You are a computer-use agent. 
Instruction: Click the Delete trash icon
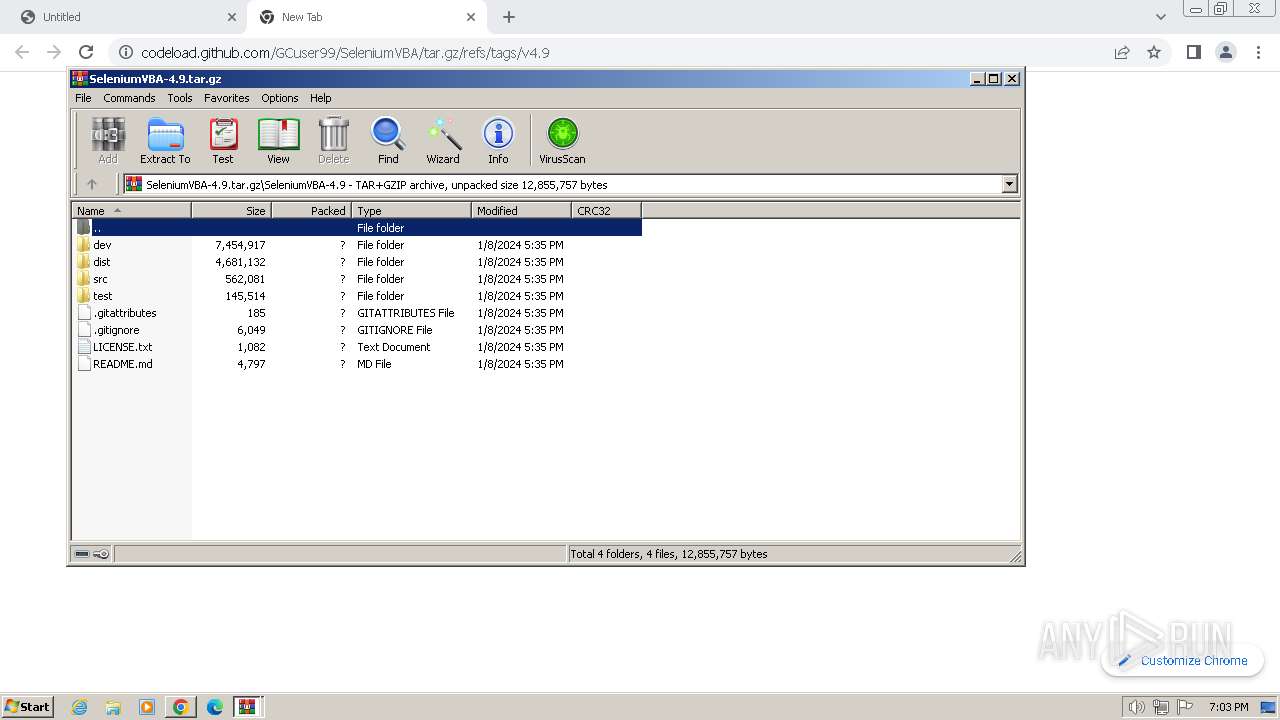333,140
